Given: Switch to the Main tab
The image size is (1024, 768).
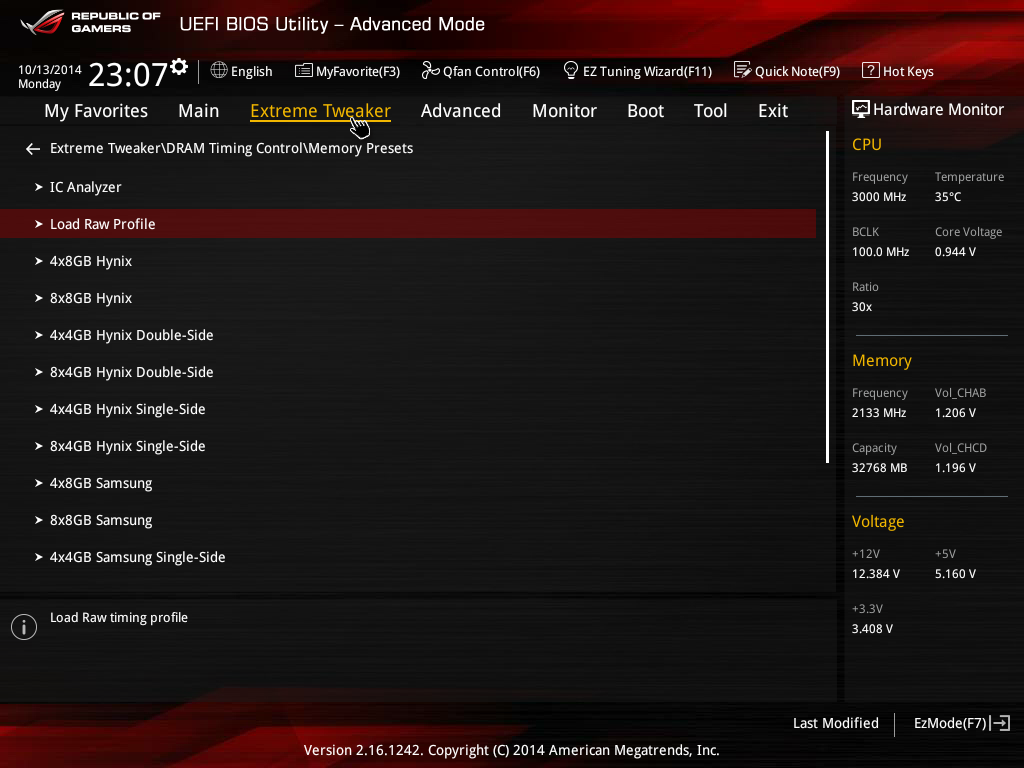Looking at the screenshot, I should (199, 111).
